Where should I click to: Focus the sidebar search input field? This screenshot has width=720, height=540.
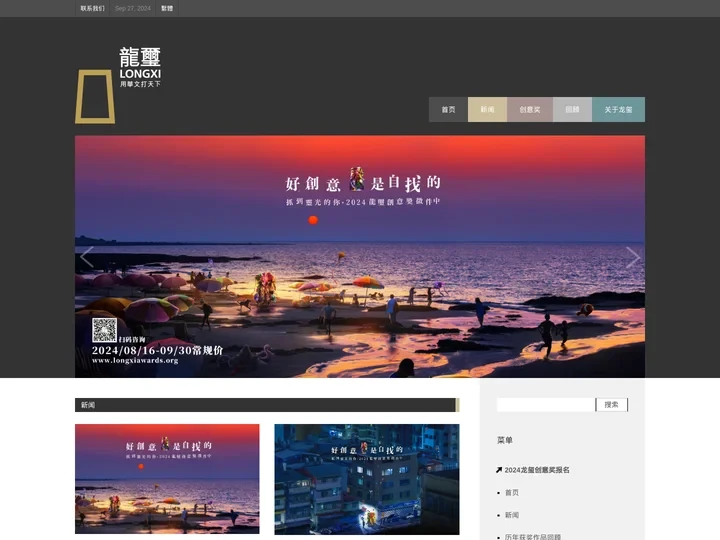[546, 405]
